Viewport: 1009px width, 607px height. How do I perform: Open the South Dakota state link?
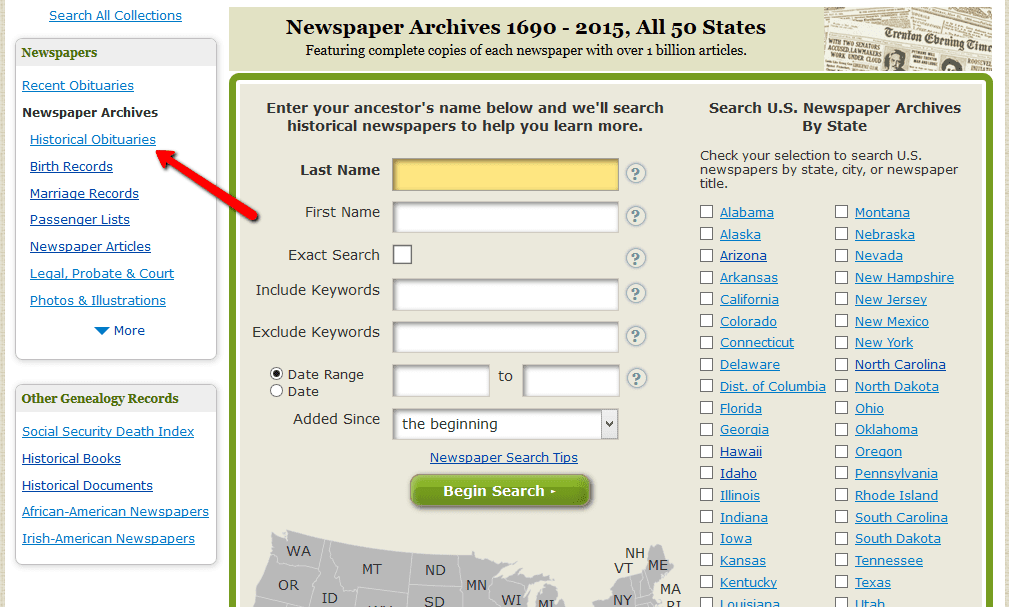(x=897, y=539)
